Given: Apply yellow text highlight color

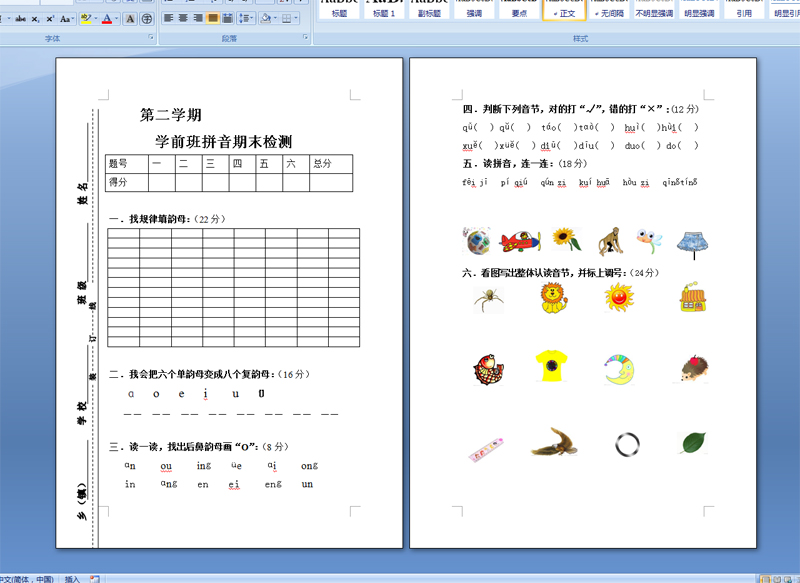Looking at the screenshot, I should 86,19.
